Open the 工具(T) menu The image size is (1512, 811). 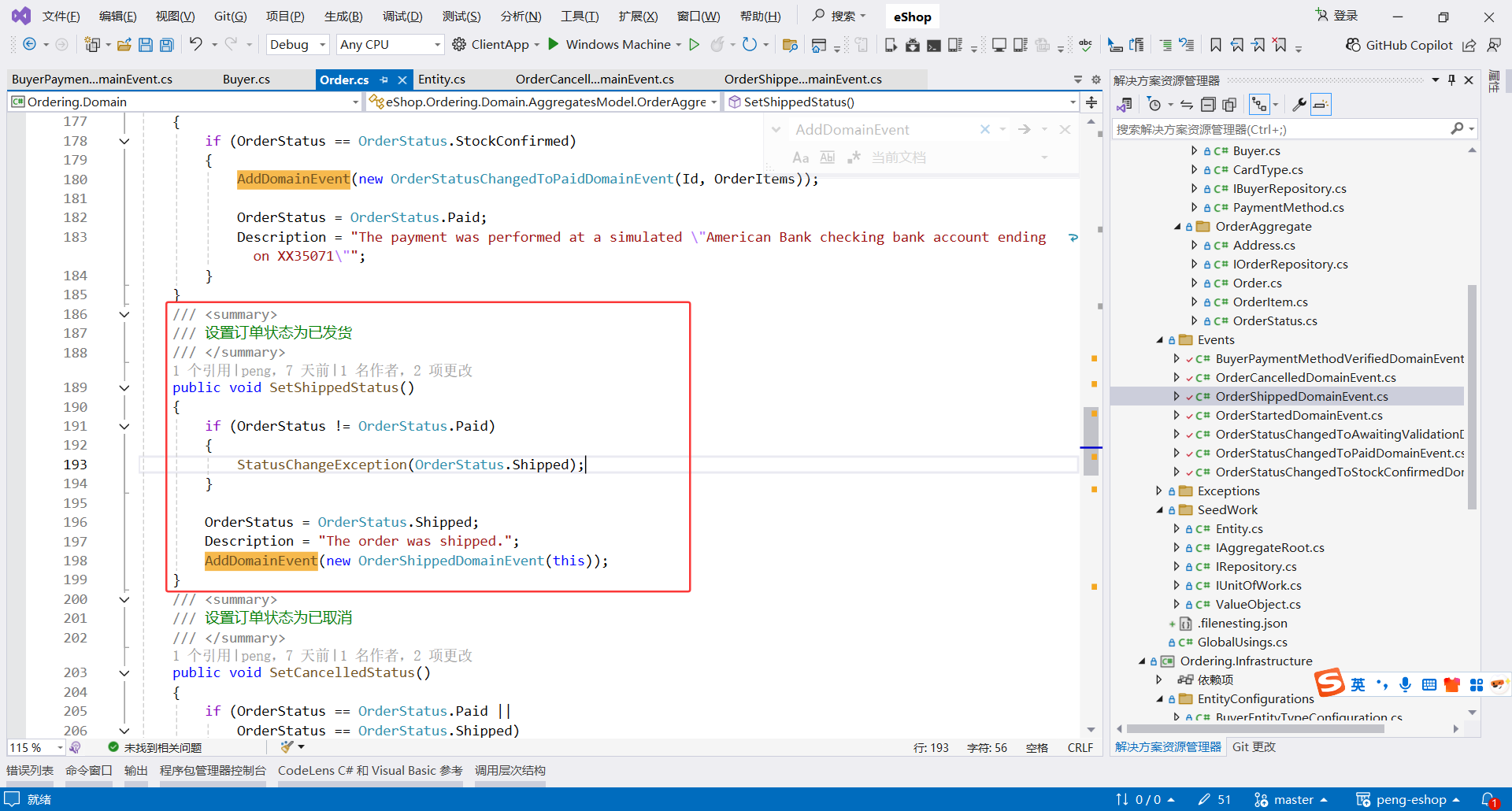pos(580,17)
